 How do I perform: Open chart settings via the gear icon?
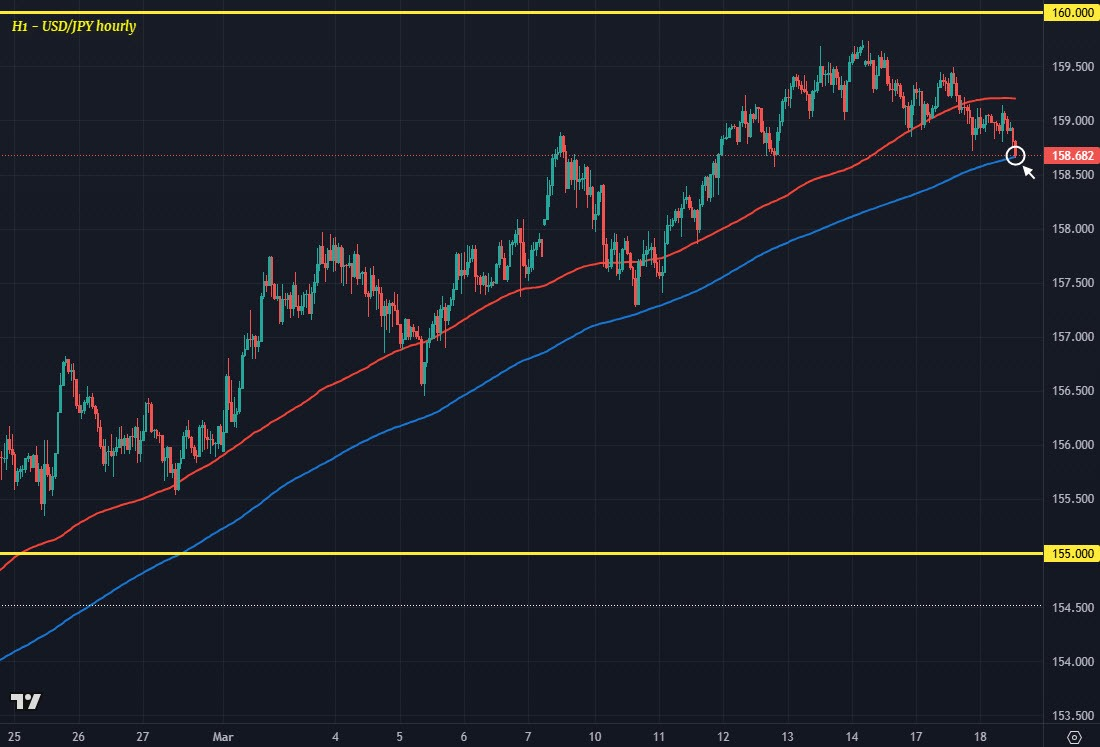pyautogui.click(x=1073, y=737)
